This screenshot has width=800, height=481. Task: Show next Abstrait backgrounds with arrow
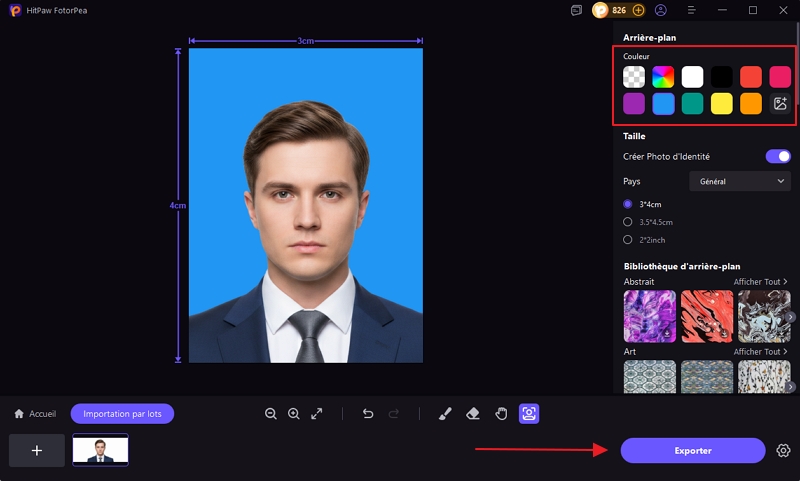click(x=790, y=317)
